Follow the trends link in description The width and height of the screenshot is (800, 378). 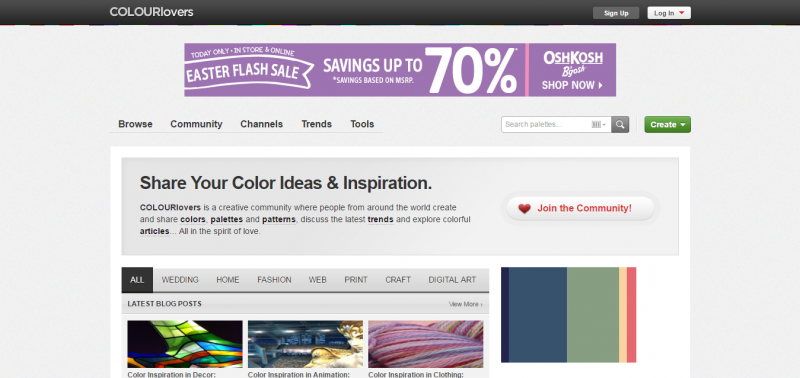(x=381, y=220)
